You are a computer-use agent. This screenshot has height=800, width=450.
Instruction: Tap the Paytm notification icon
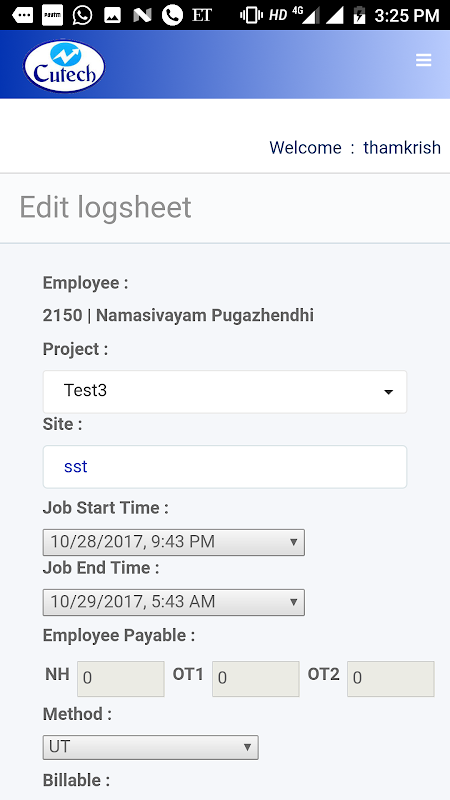click(x=52, y=15)
